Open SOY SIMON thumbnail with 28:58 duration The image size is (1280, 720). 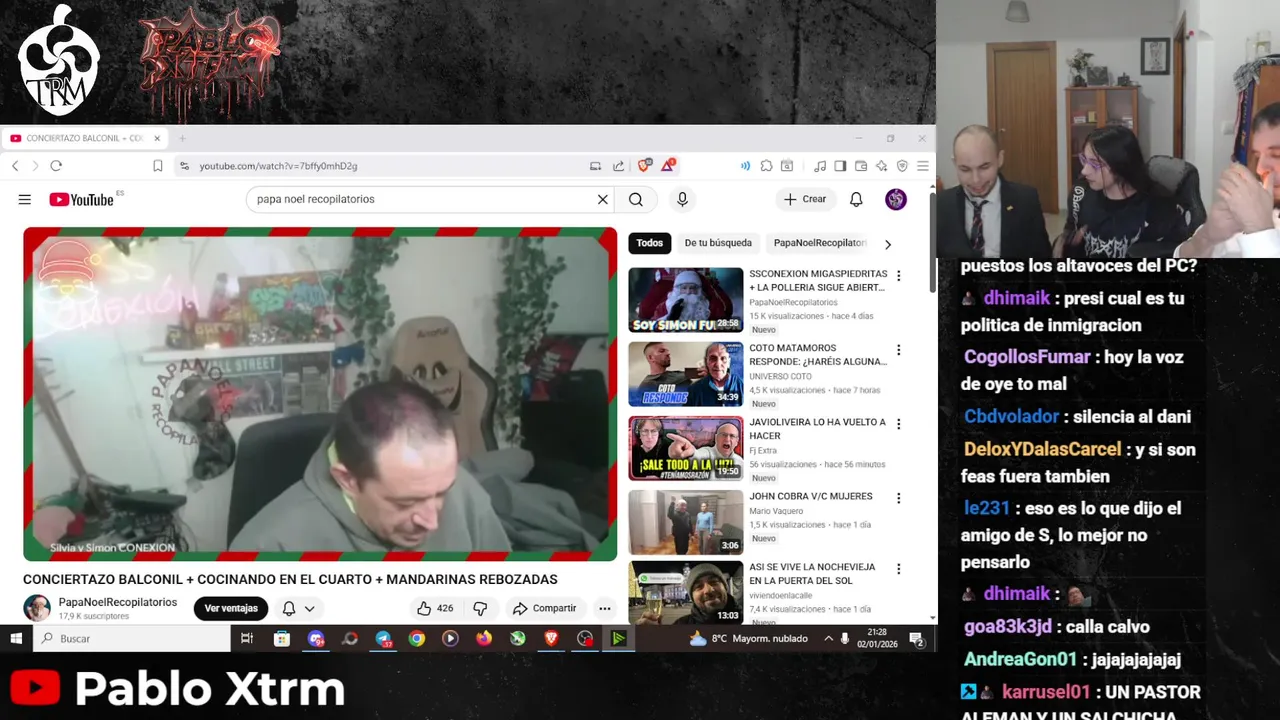point(686,300)
